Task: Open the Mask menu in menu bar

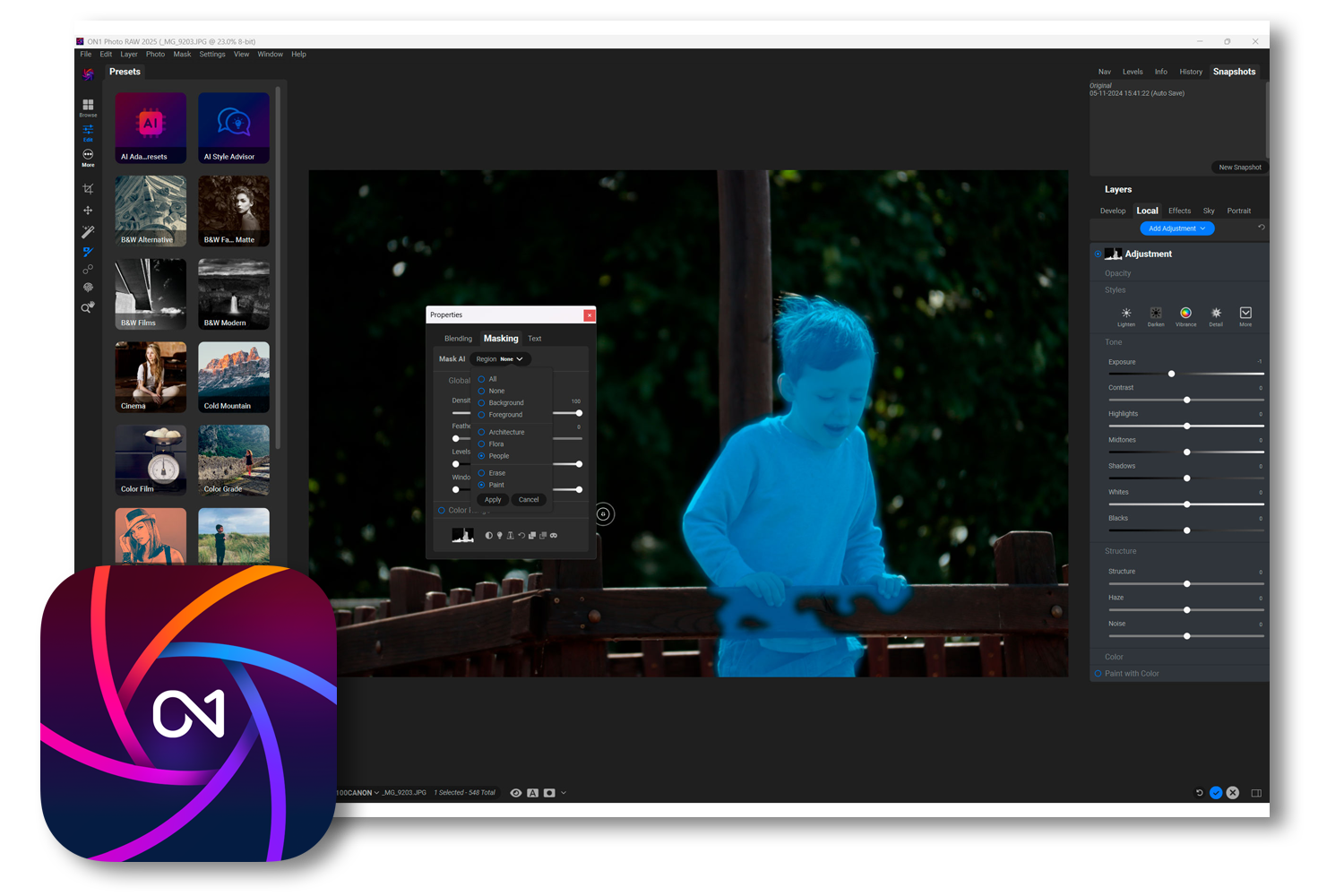Action: (182, 55)
